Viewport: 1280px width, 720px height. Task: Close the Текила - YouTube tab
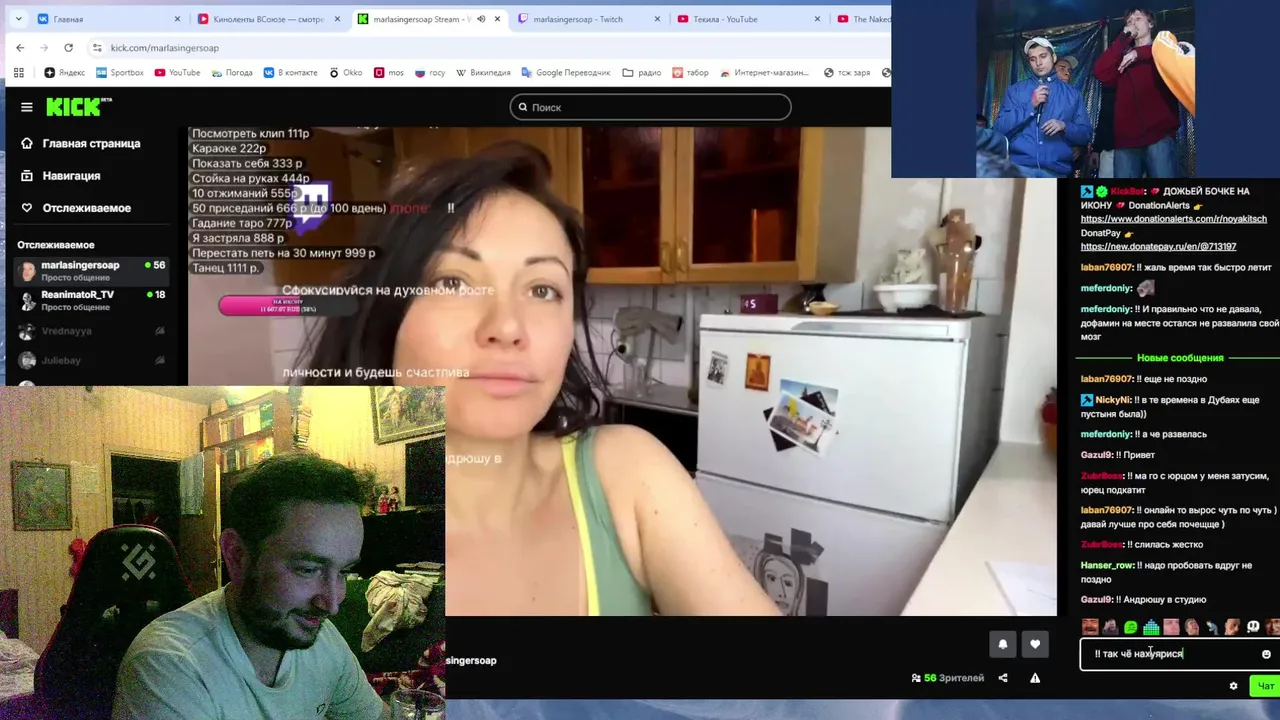pos(817,19)
